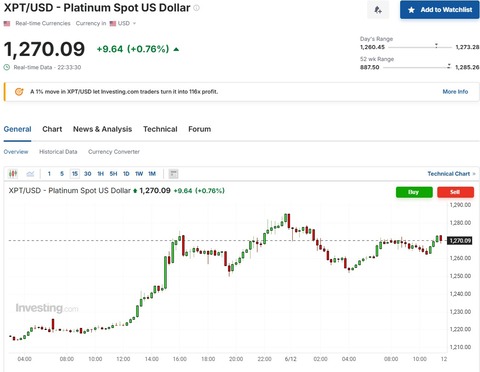Switch to the area chart type icon
This screenshot has height=372, width=480.
pos(30,174)
